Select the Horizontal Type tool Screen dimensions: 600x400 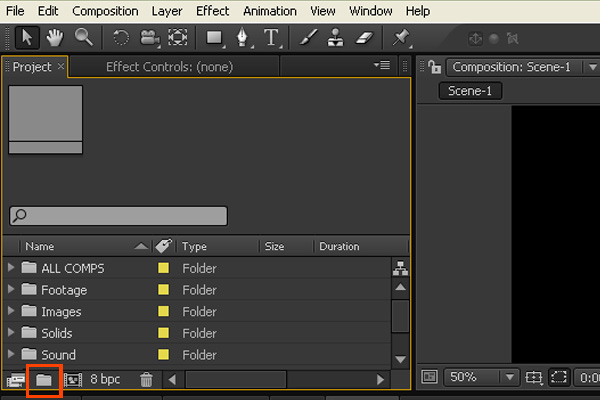(x=271, y=38)
